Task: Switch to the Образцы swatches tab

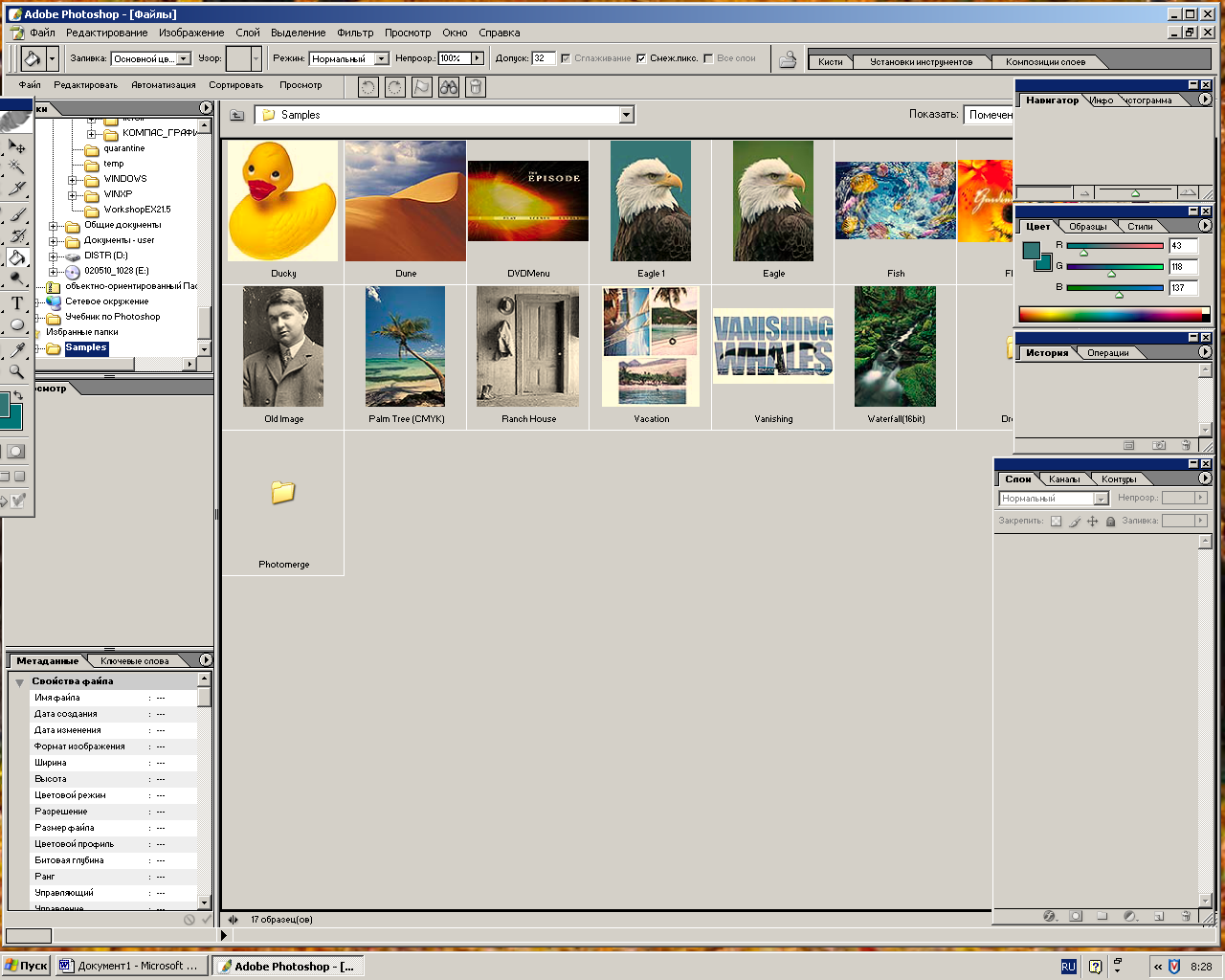Action: pyautogui.click(x=1088, y=227)
